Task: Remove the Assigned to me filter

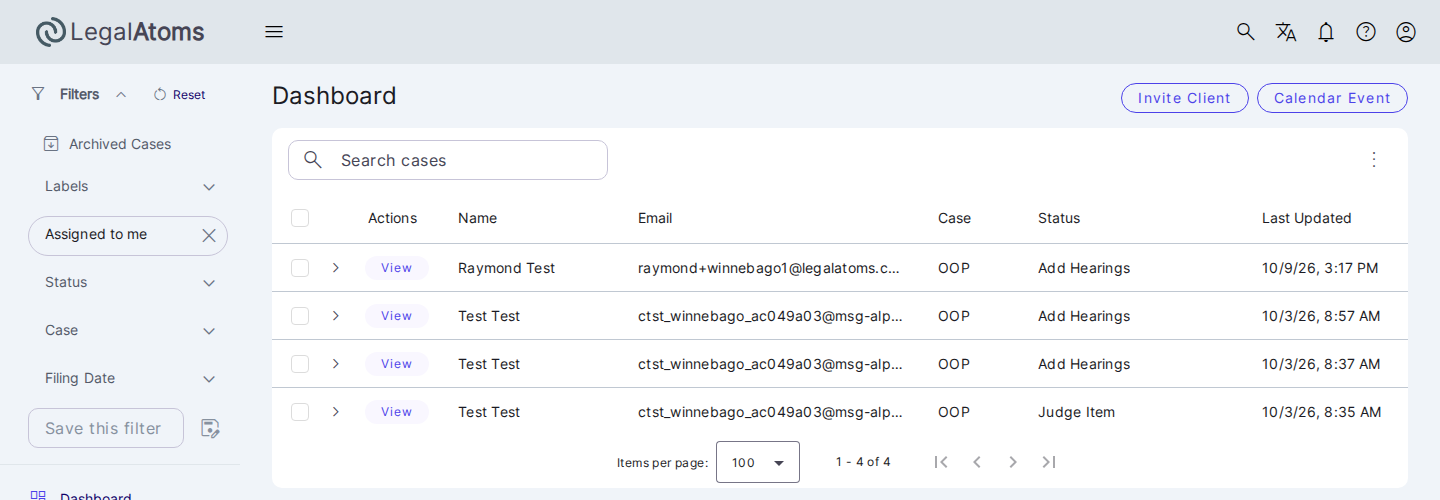Action: 209,235
